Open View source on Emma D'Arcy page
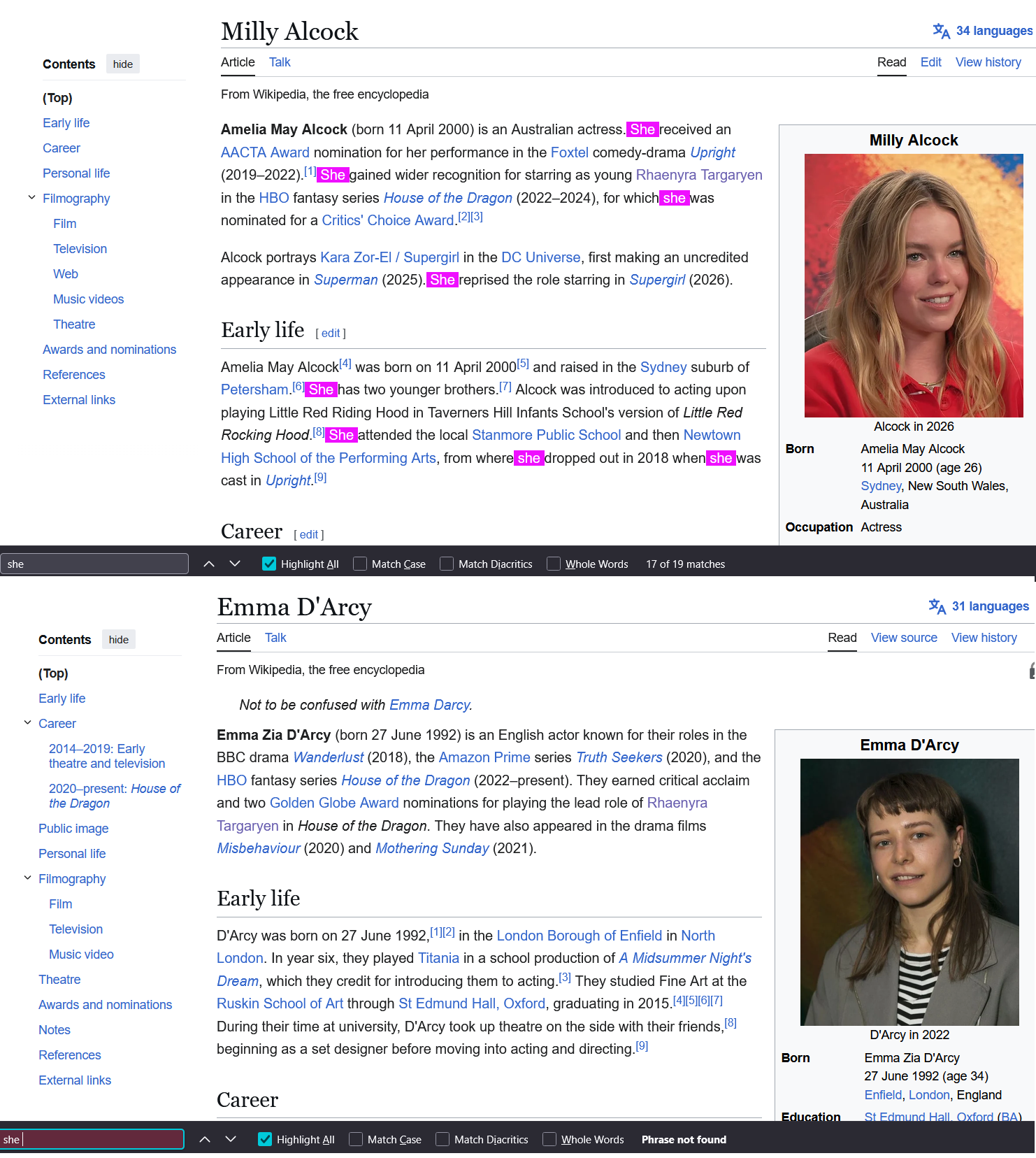This screenshot has width=1036, height=1158. pyautogui.click(x=903, y=638)
